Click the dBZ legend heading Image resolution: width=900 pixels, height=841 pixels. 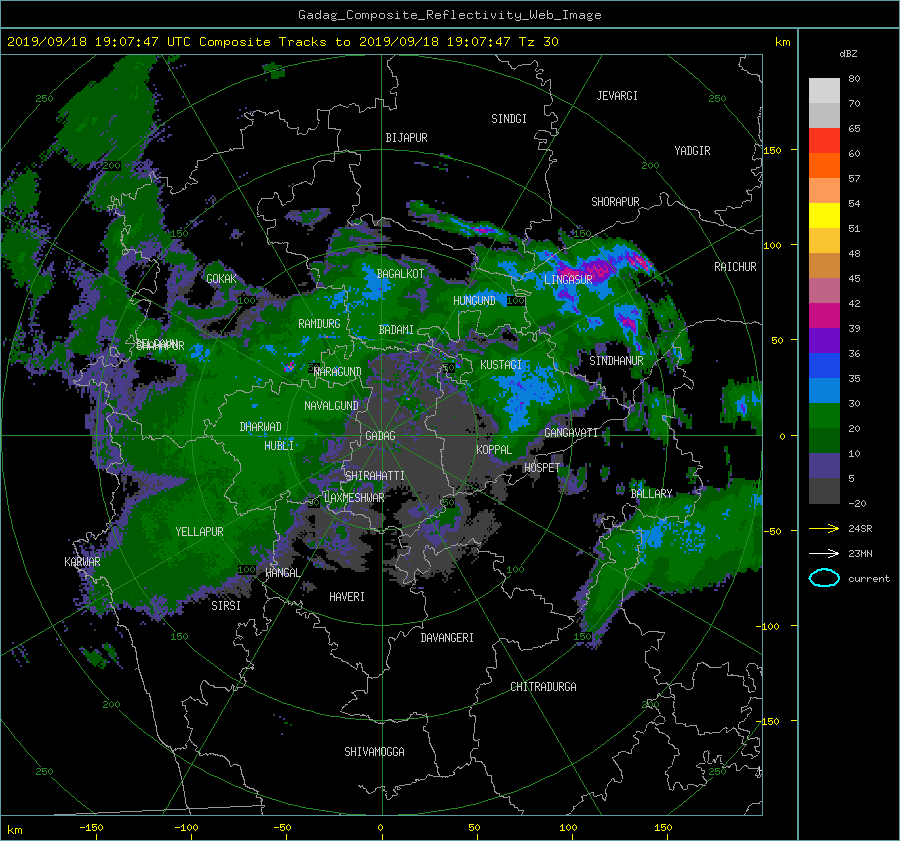(848, 54)
